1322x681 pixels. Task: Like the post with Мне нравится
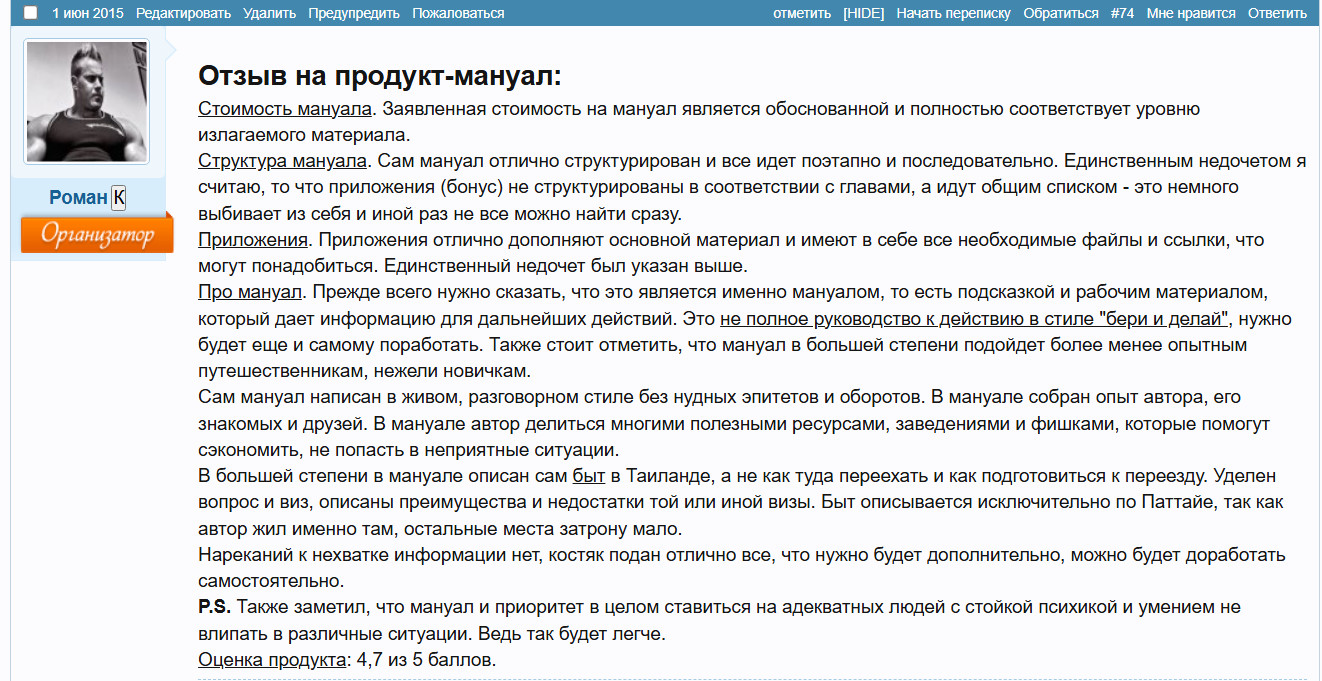1191,13
